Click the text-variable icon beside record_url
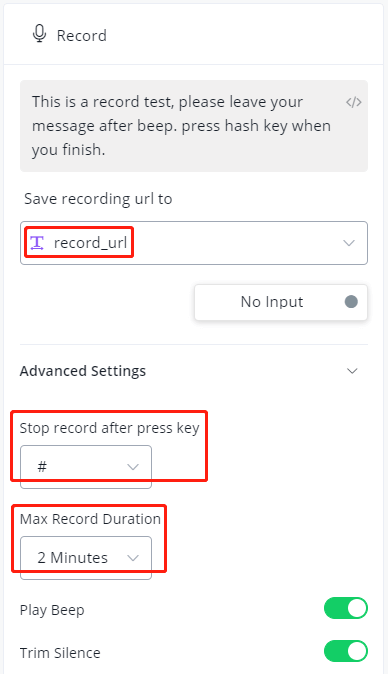 (x=37, y=243)
